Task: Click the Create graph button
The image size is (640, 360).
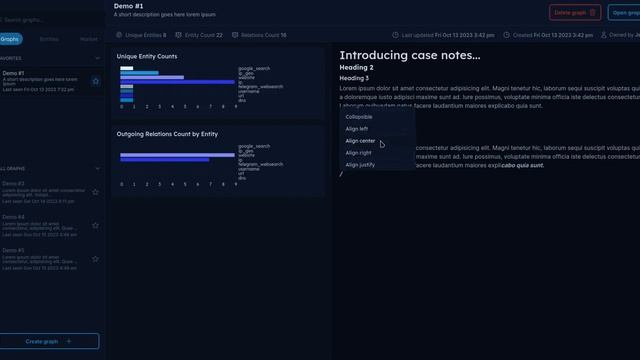Action: click(x=49, y=341)
